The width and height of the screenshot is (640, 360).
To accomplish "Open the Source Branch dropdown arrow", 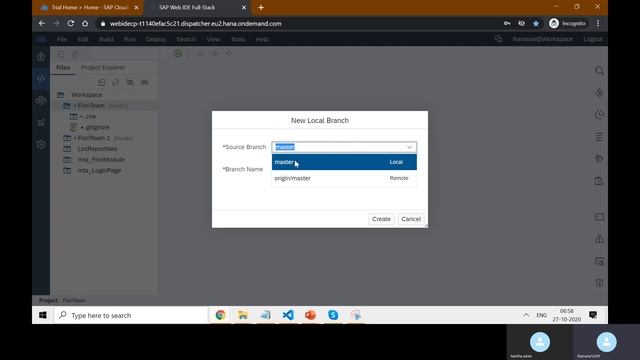I will (409, 147).
